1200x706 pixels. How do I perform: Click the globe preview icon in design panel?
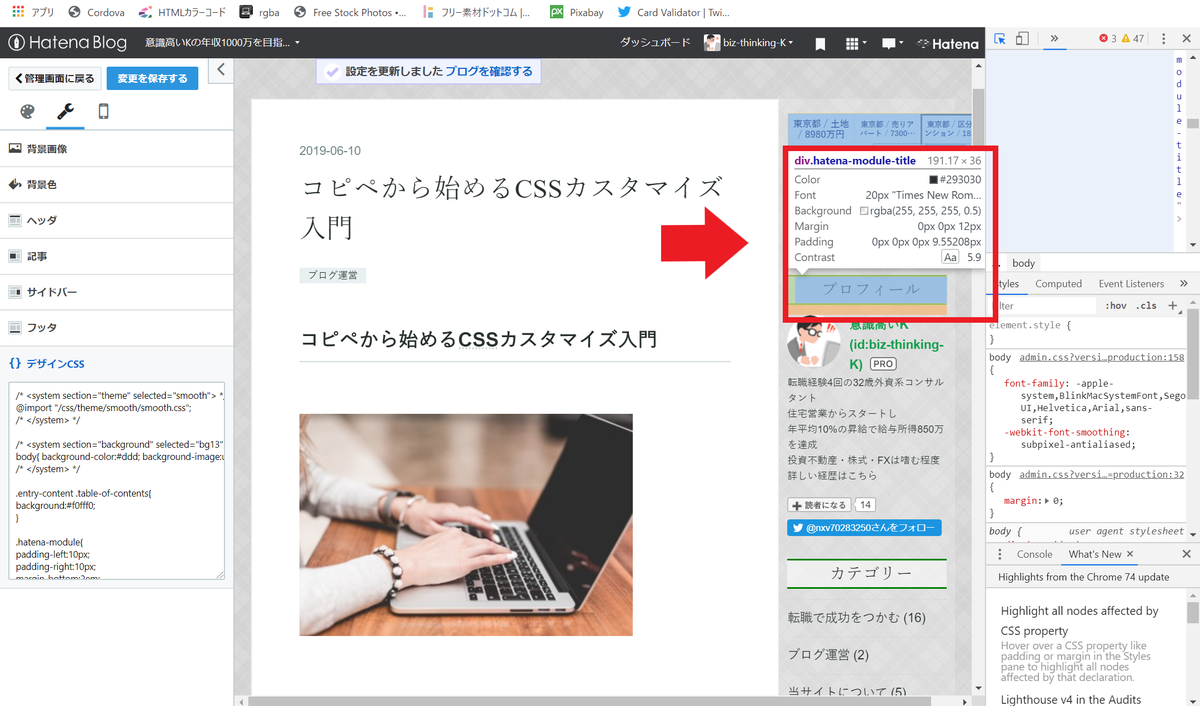(29, 111)
